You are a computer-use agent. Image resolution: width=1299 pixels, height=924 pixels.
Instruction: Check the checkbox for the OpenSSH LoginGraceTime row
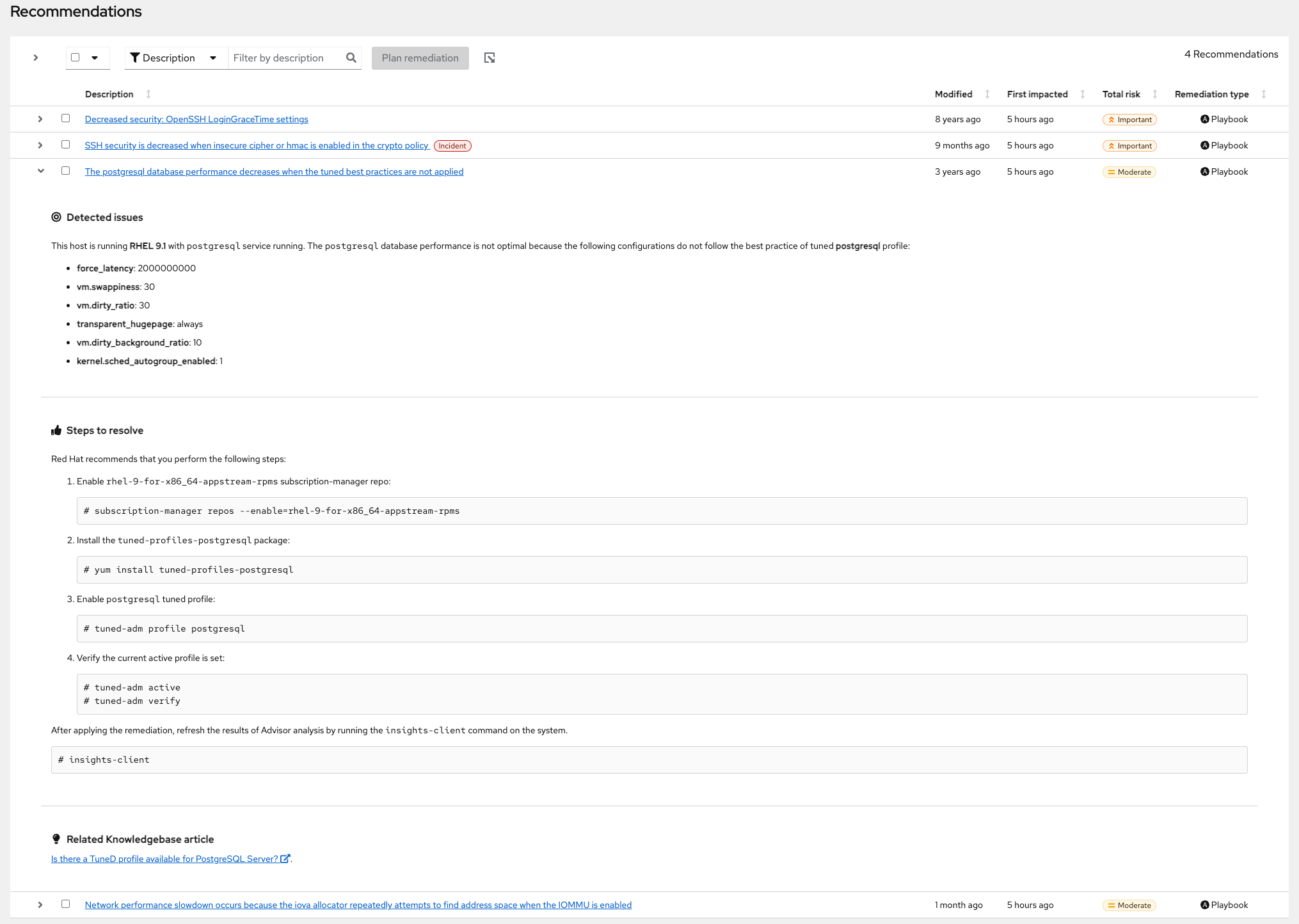pyautogui.click(x=65, y=118)
